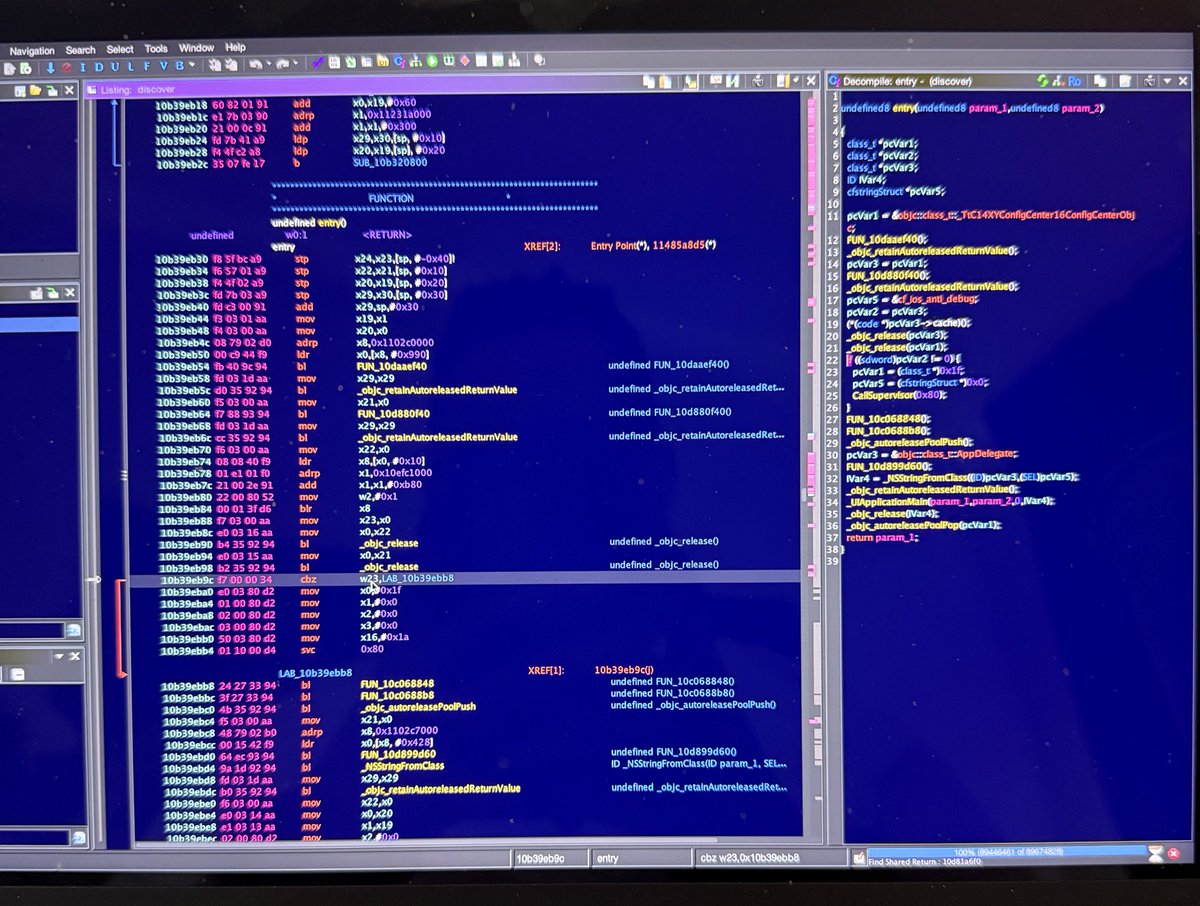The height and width of the screenshot is (906, 1200).
Task: Click the paste icon in Listing header
Action: tap(665, 81)
